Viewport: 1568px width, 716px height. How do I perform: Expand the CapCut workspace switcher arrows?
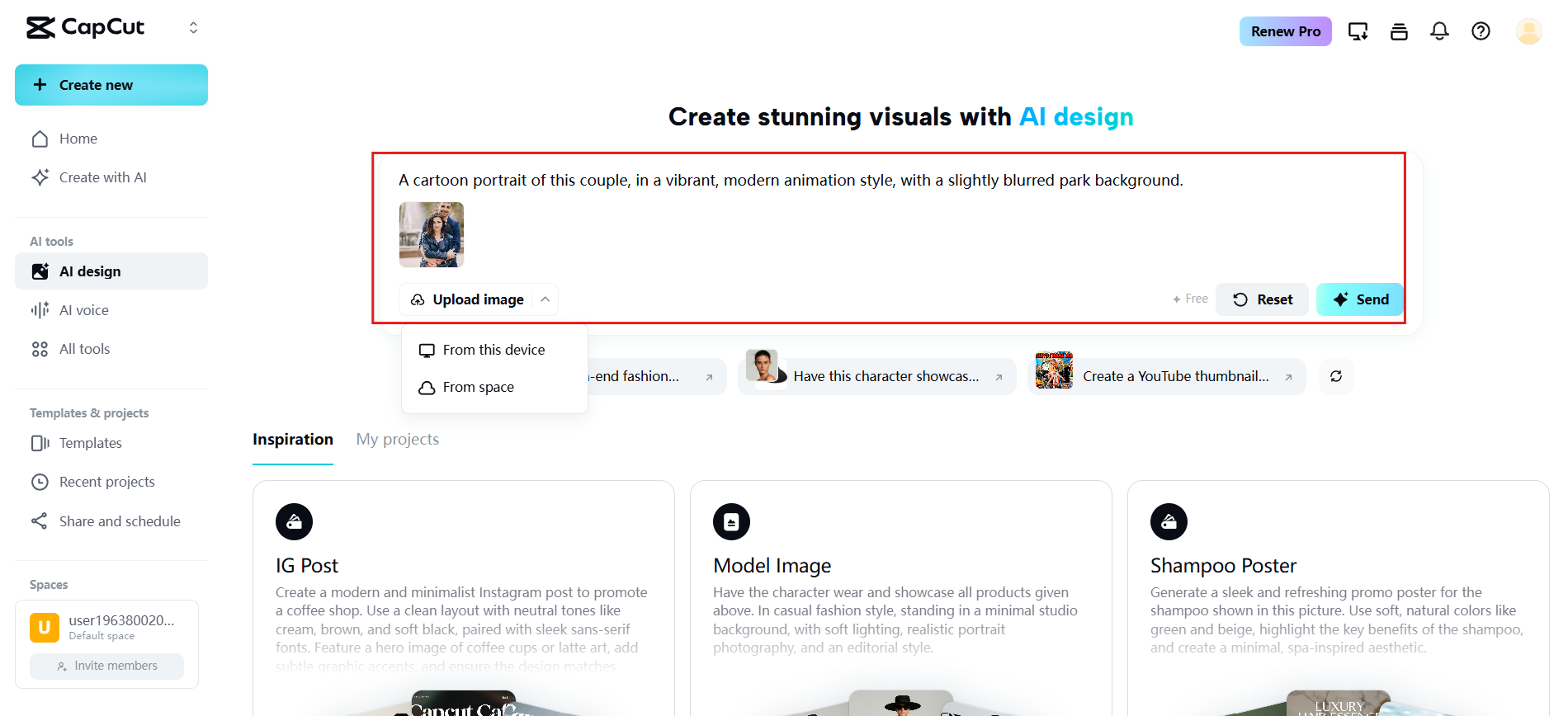[193, 28]
